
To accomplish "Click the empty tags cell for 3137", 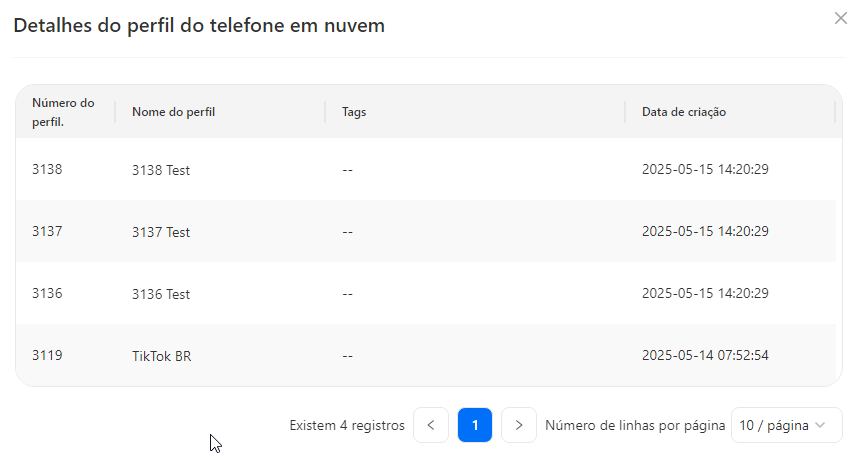I will [347, 232].
